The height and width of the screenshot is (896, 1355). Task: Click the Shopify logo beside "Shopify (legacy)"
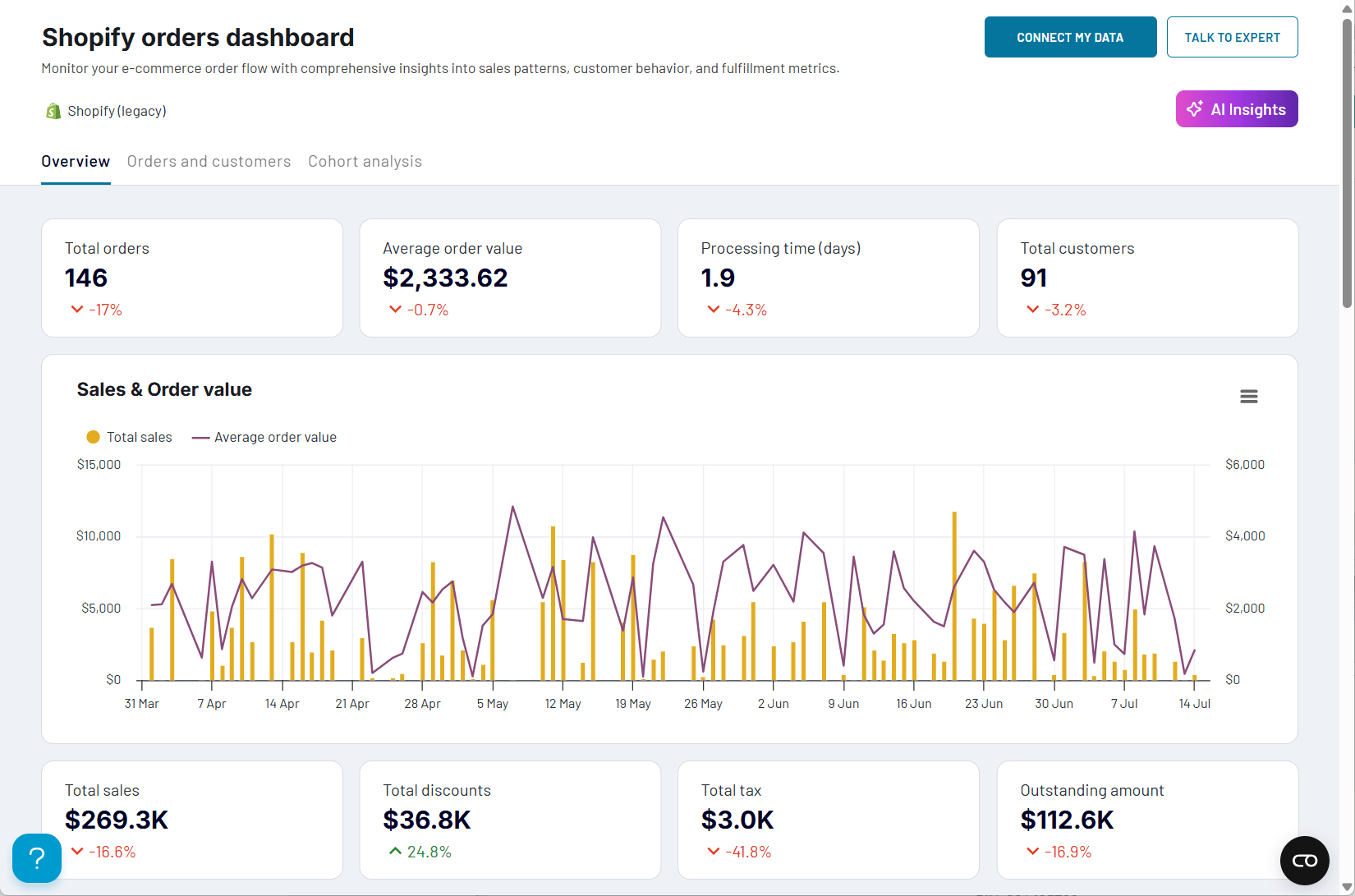53,110
